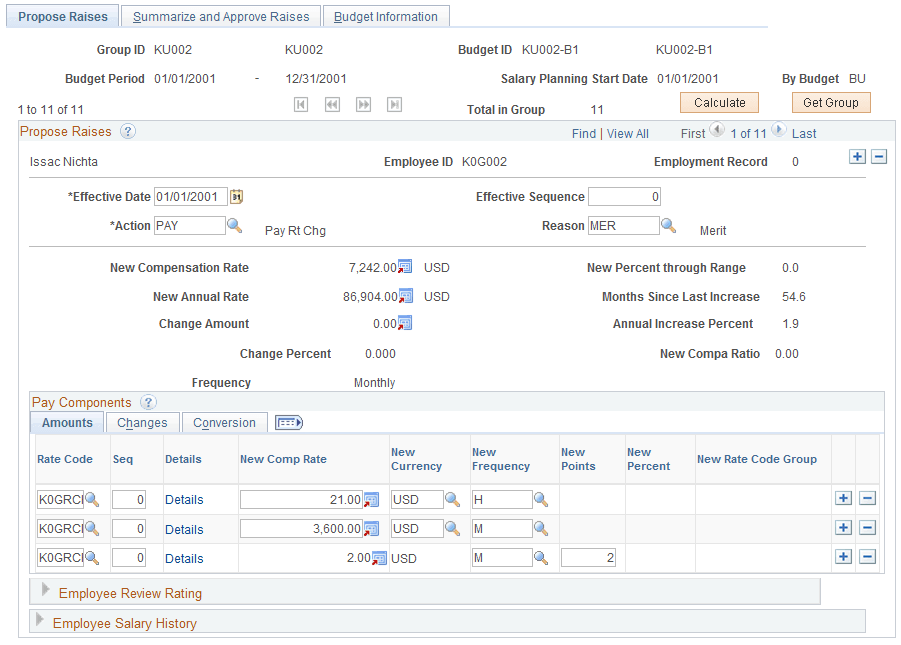The image size is (901, 645).
Task: Click the Calculate button
Action: pyautogui.click(x=719, y=103)
